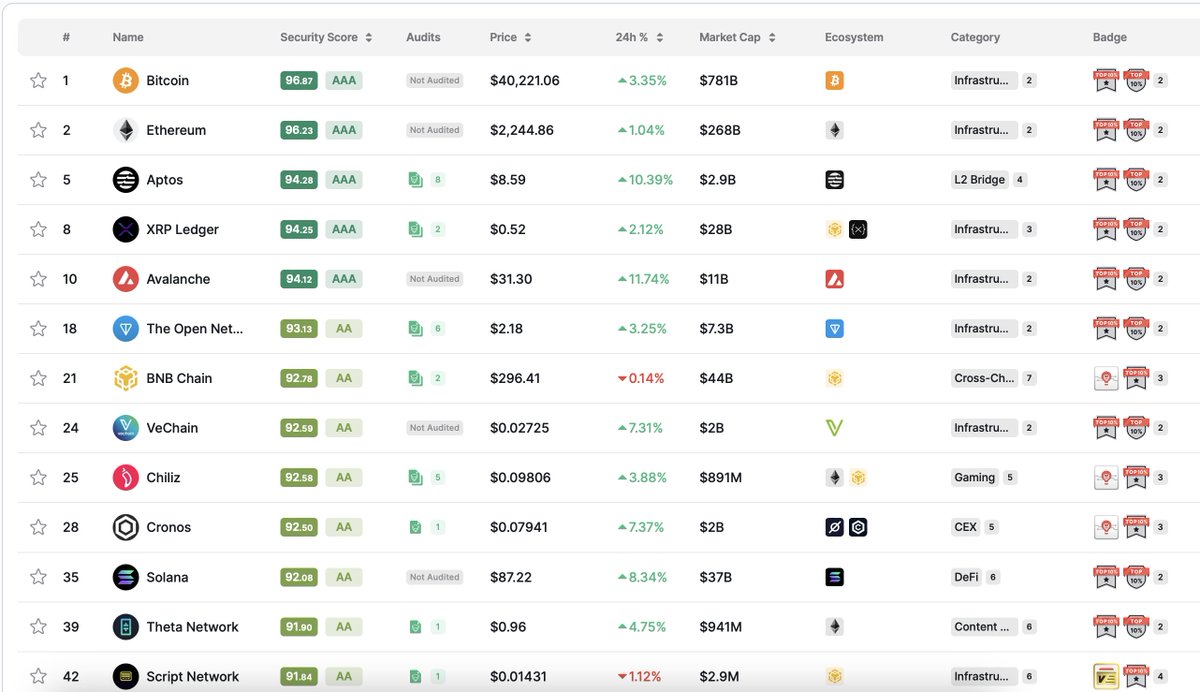The height and width of the screenshot is (692, 1200).
Task: Star Ethereum as a favorite
Action: [38, 129]
